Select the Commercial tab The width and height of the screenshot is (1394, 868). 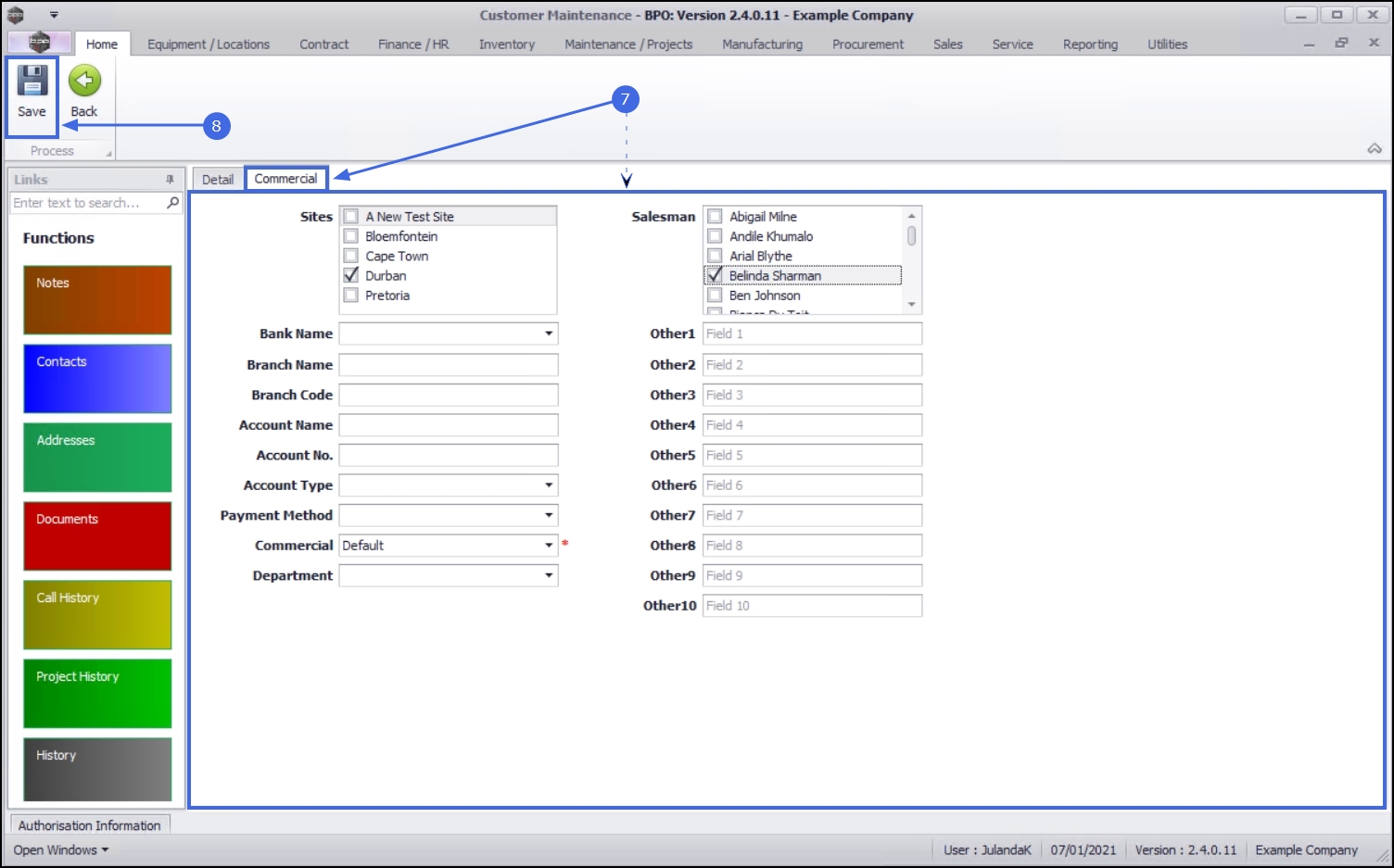tap(285, 179)
